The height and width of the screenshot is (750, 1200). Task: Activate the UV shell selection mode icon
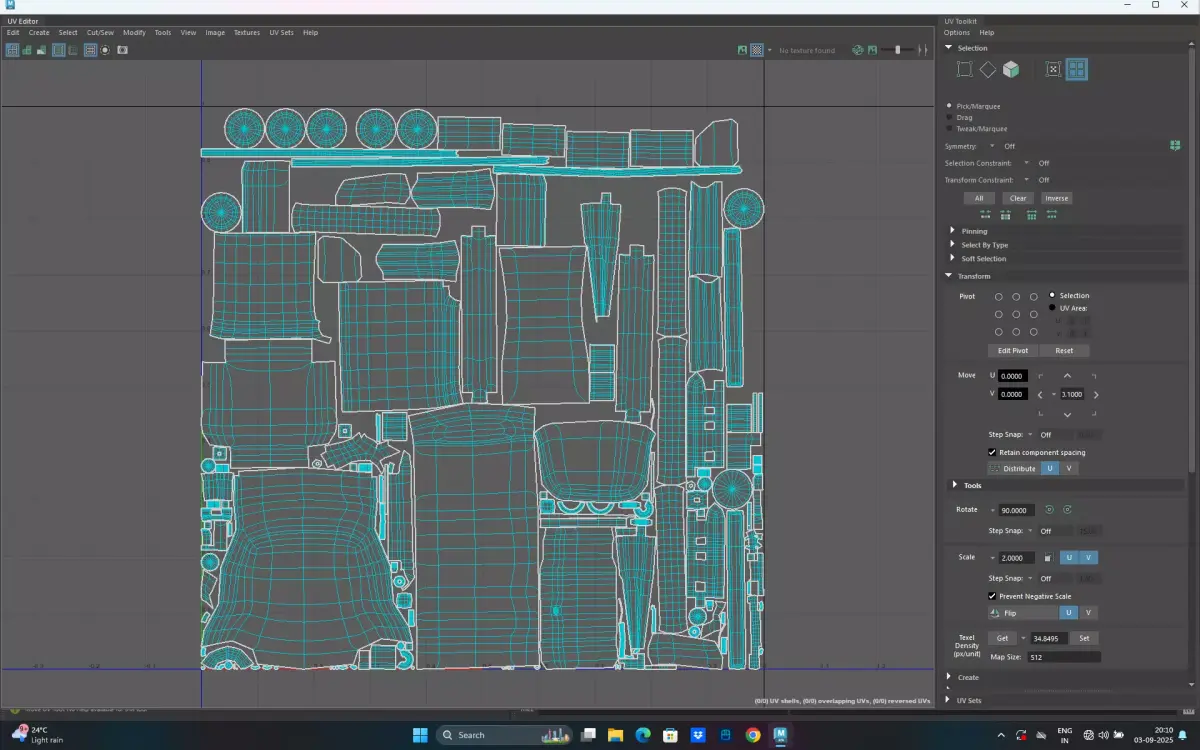[1077, 69]
